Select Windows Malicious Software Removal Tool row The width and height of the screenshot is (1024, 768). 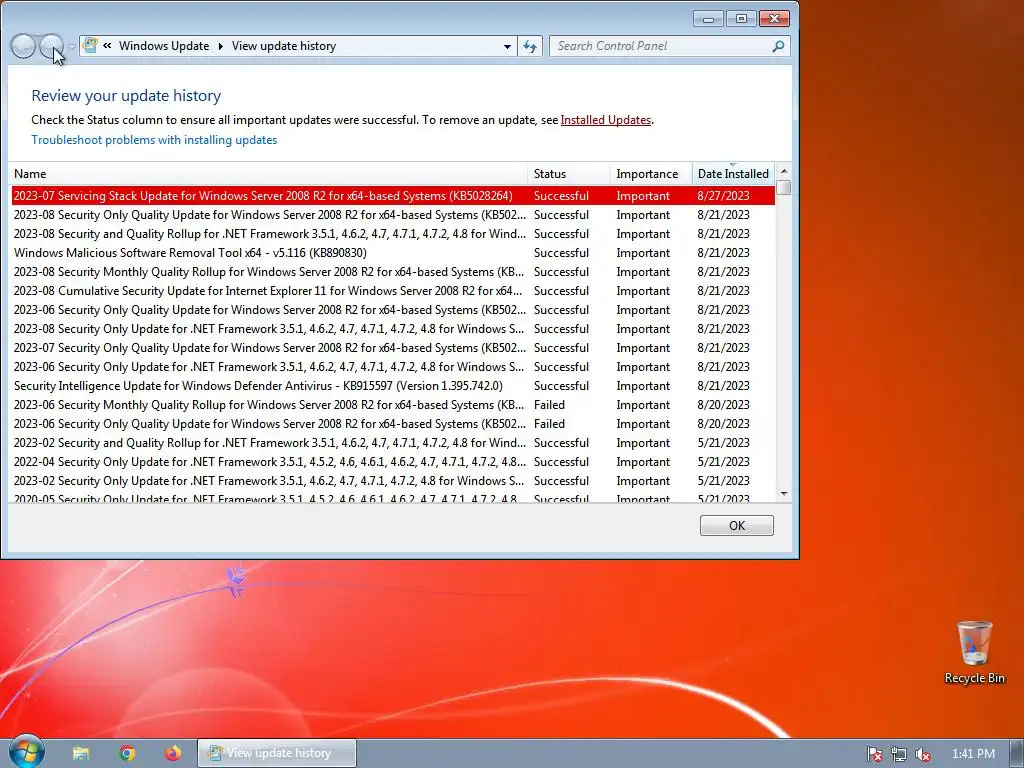(393, 253)
